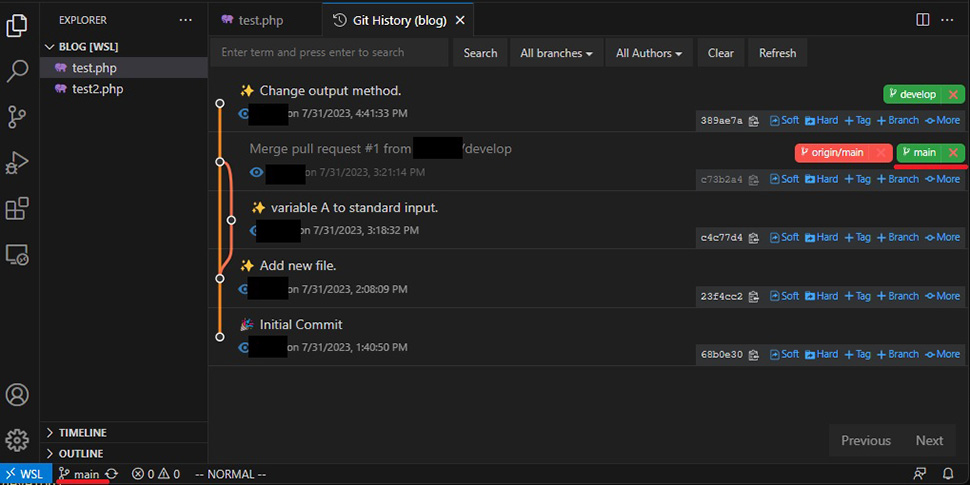Remove origin/main ref with X

coord(880,152)
